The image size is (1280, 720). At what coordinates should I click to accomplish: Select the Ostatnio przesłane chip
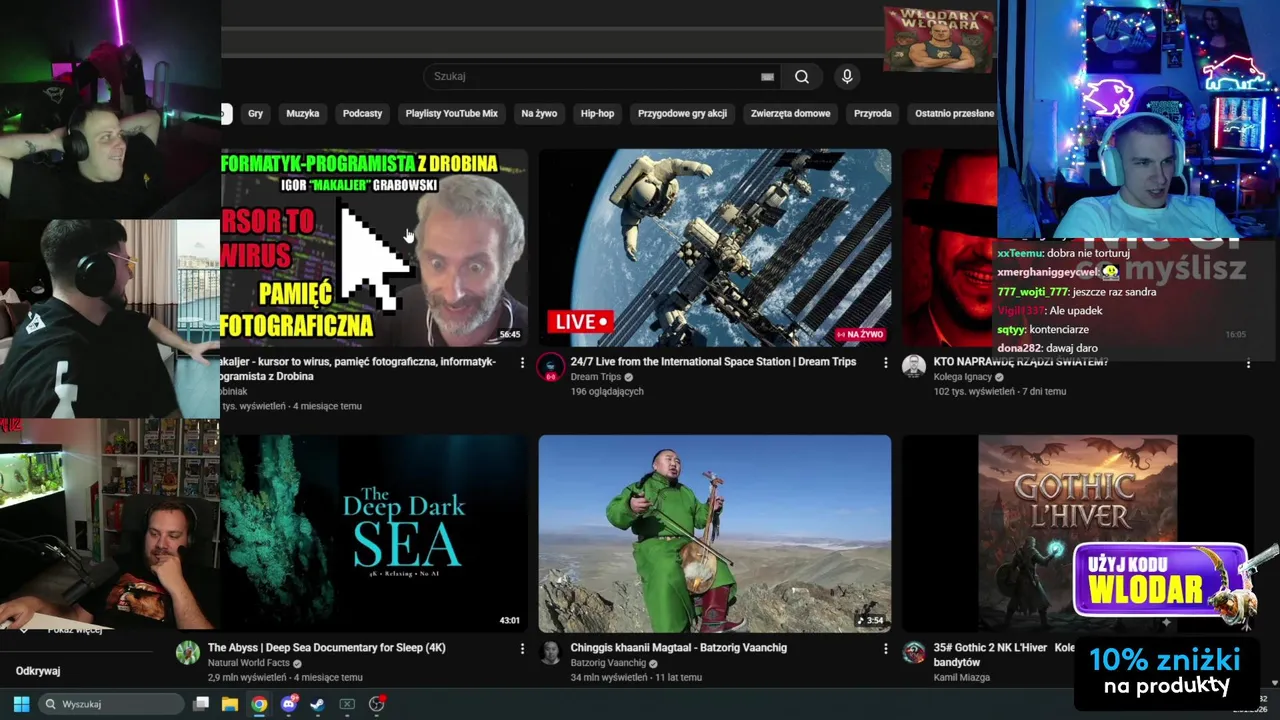[953, 114]
